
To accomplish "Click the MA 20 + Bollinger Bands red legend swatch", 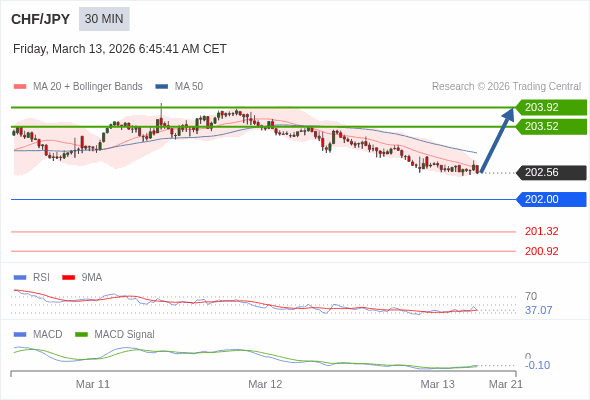I will (x=20, y=87).
